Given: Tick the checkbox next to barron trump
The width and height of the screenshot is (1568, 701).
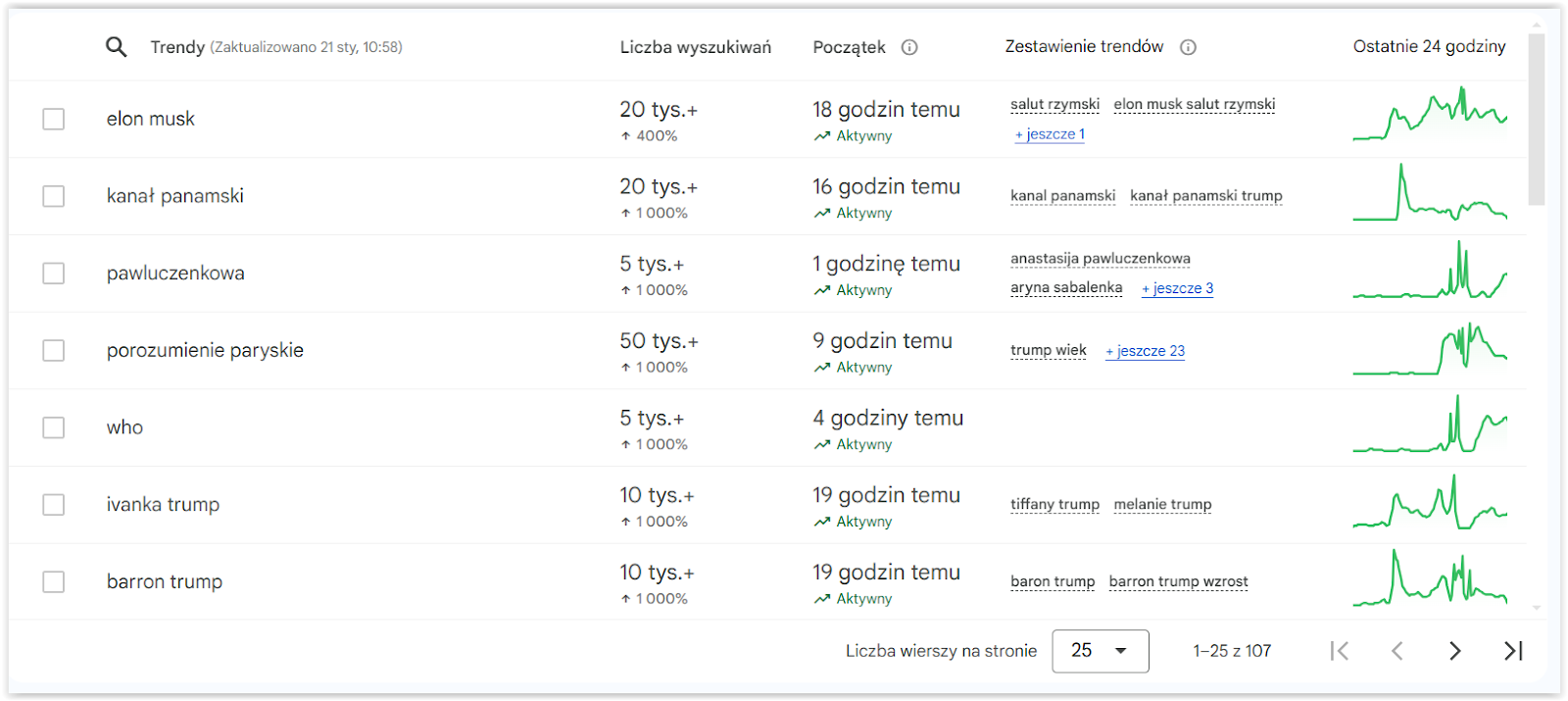Looking at the screenshot, I should tap(54, 582).
